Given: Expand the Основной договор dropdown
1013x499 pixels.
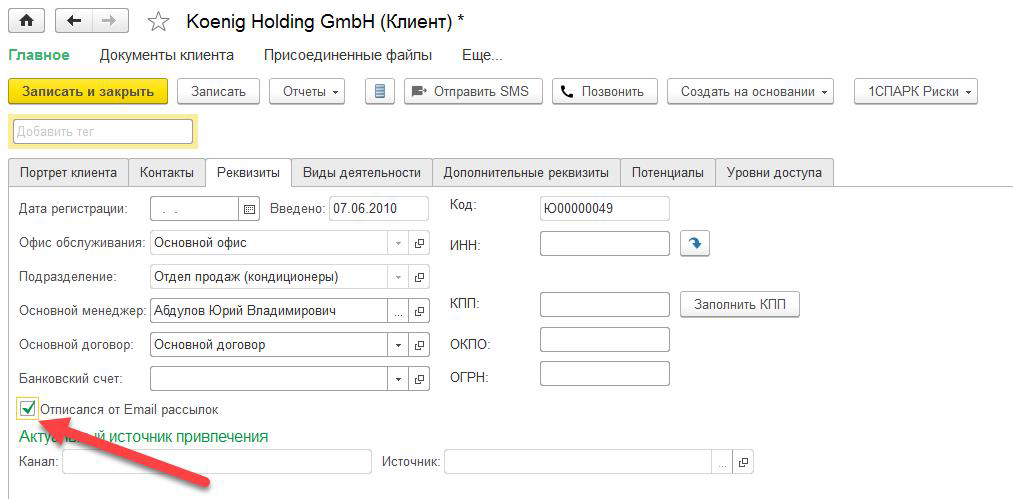Looking at the screenshot, I should coord(399,345).
